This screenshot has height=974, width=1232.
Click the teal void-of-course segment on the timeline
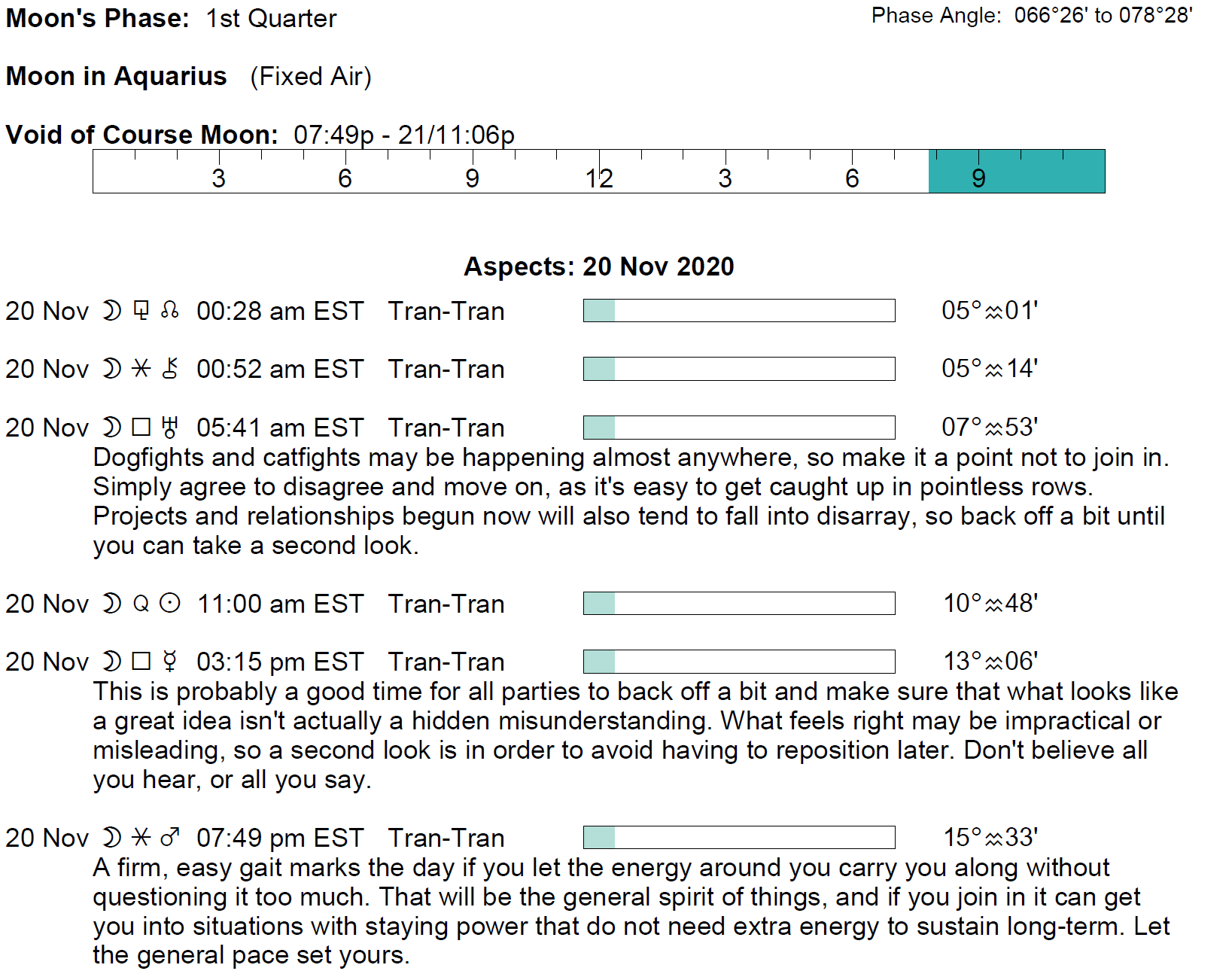coord(1016,172)
